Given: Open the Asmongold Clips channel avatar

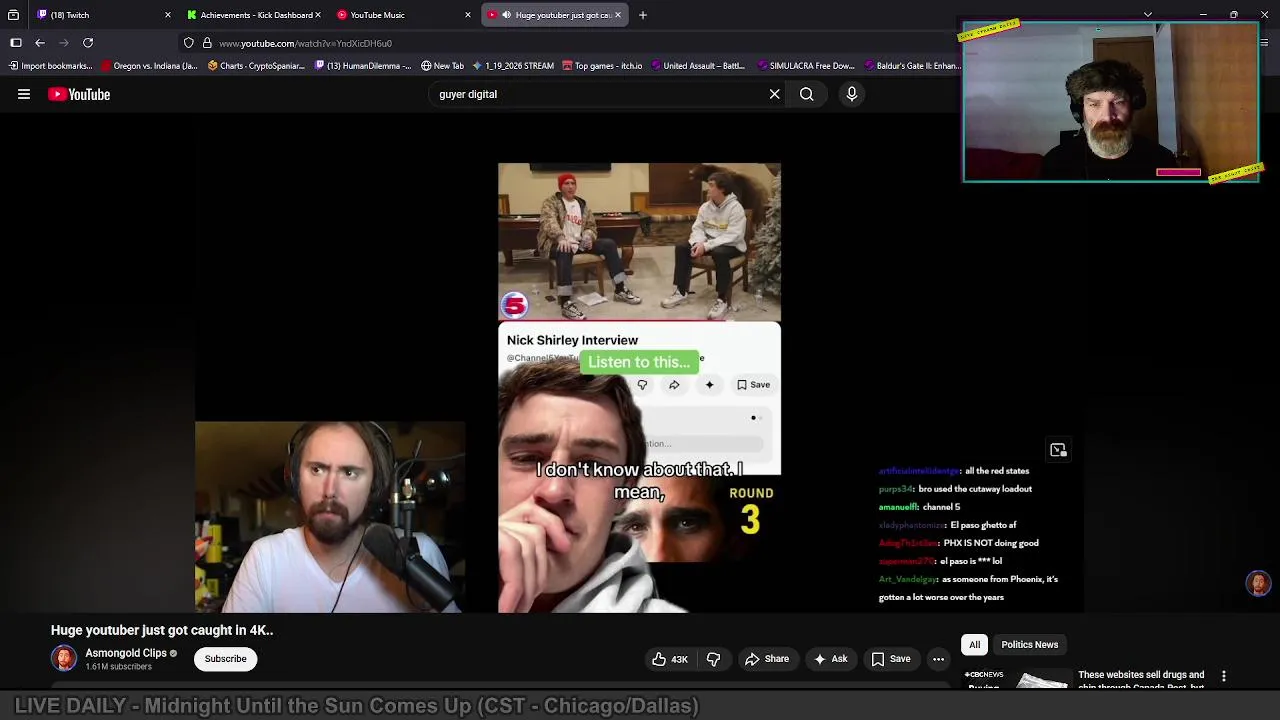Looking at the screenshot, I should click(64, 659).
